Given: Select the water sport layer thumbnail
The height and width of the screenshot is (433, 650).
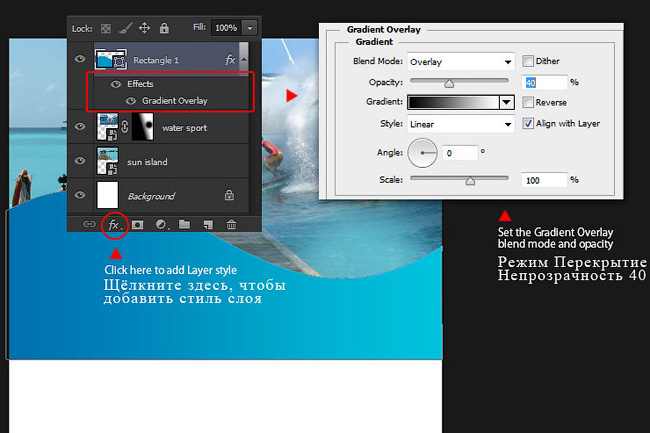Looking at the screenshot, I should coord(108,126).
